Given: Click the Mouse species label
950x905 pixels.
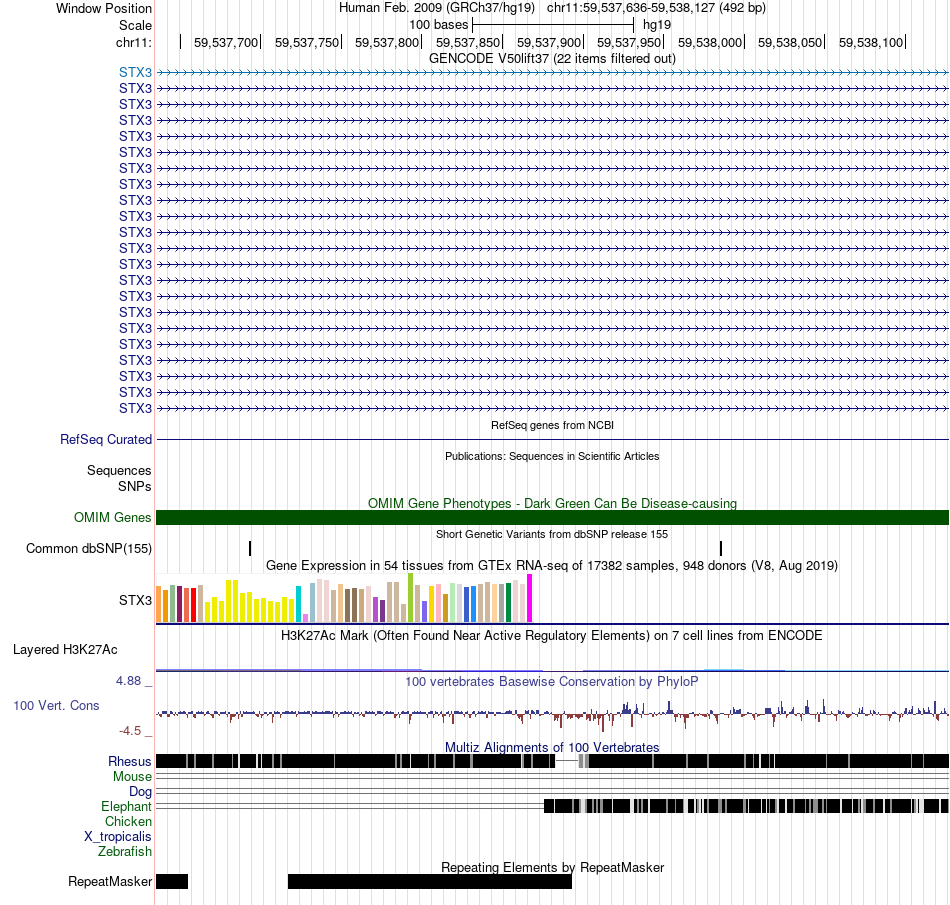Looking at the screenshot, I should pyautogui.click(x=132, y=777).
